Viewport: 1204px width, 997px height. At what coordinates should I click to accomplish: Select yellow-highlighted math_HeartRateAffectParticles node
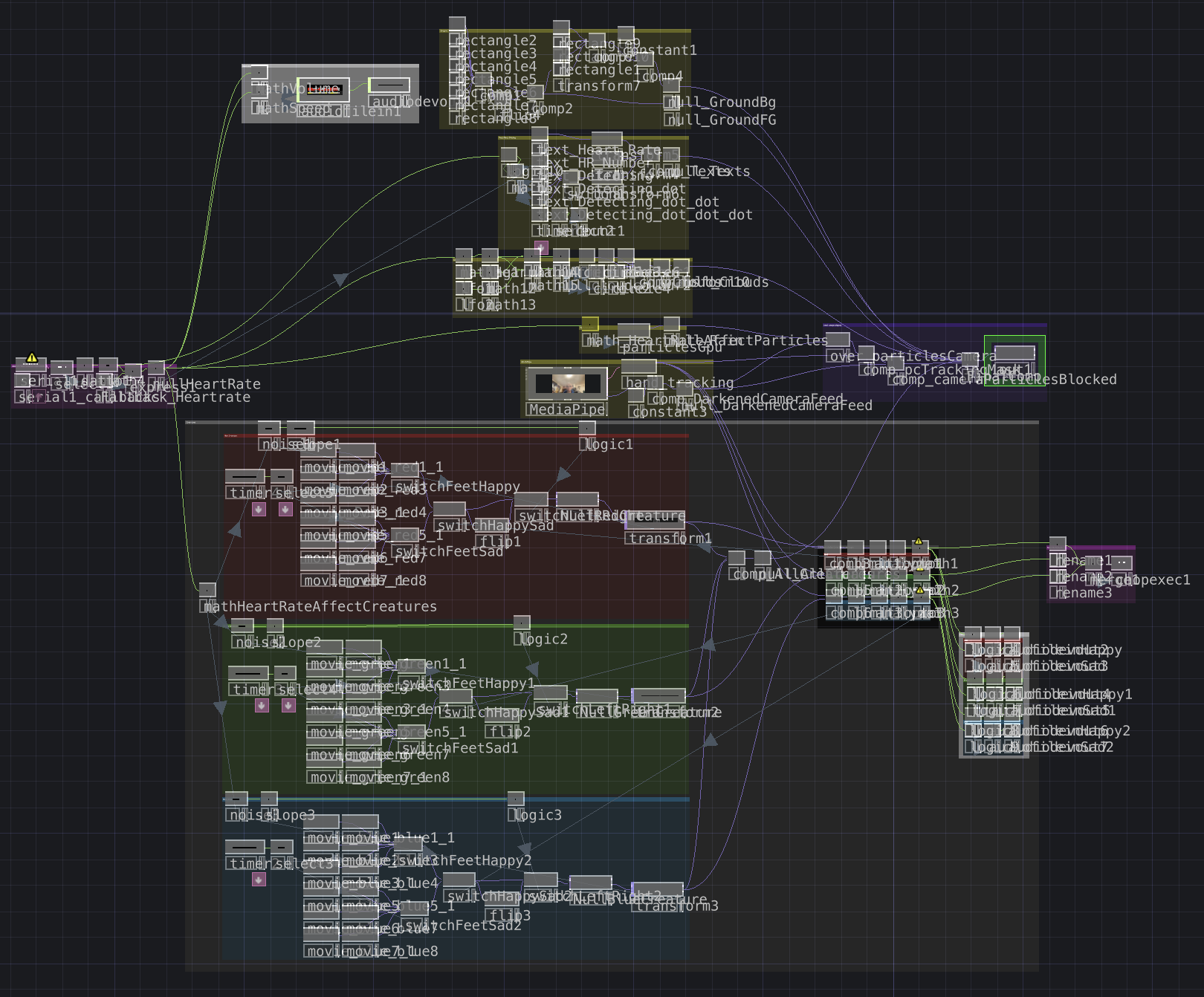tap(590, 324)
